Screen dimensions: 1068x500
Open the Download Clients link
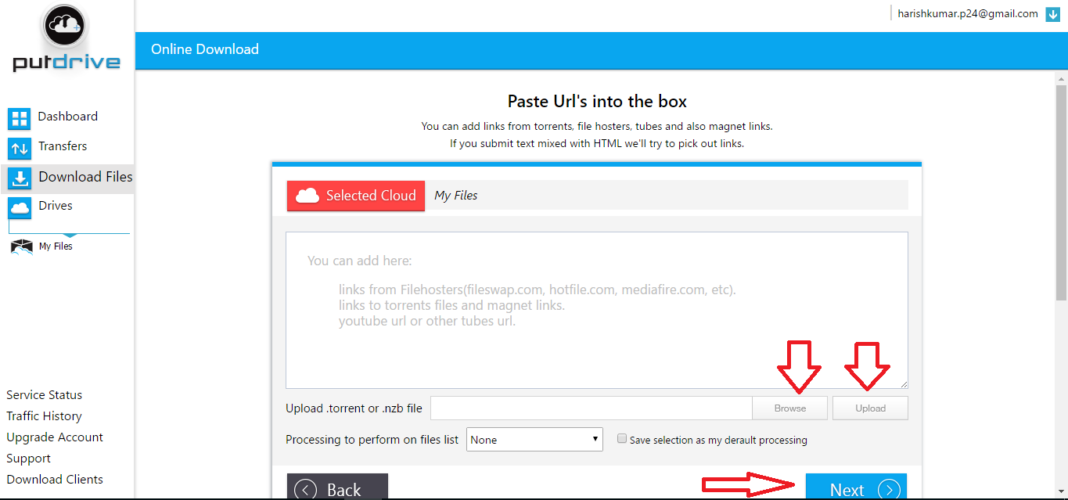coord(54,480)
